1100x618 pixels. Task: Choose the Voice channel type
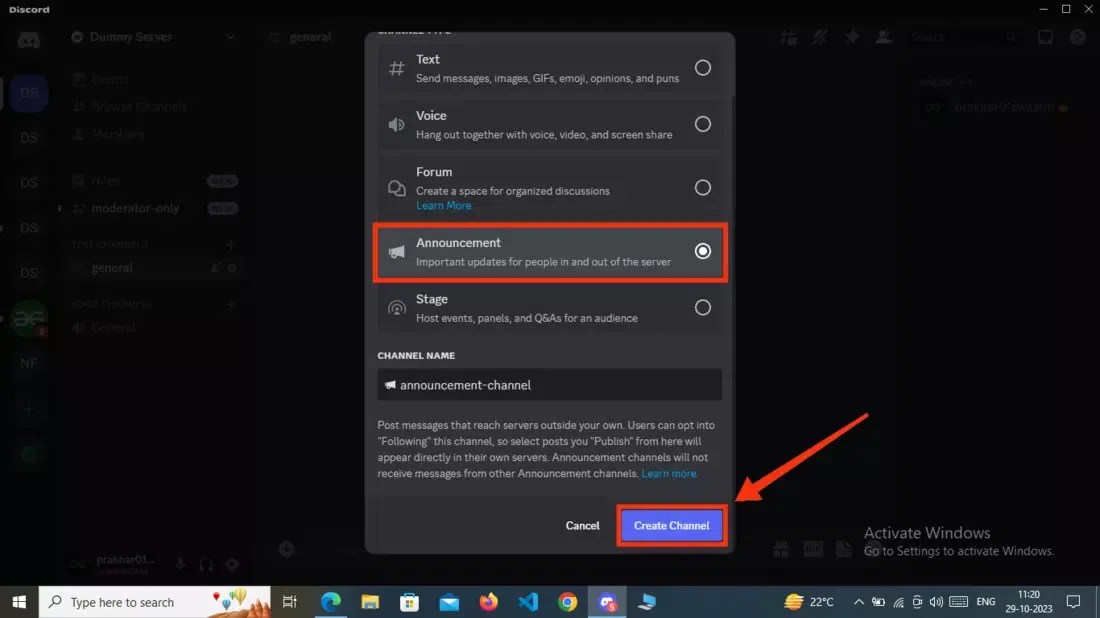549,124
